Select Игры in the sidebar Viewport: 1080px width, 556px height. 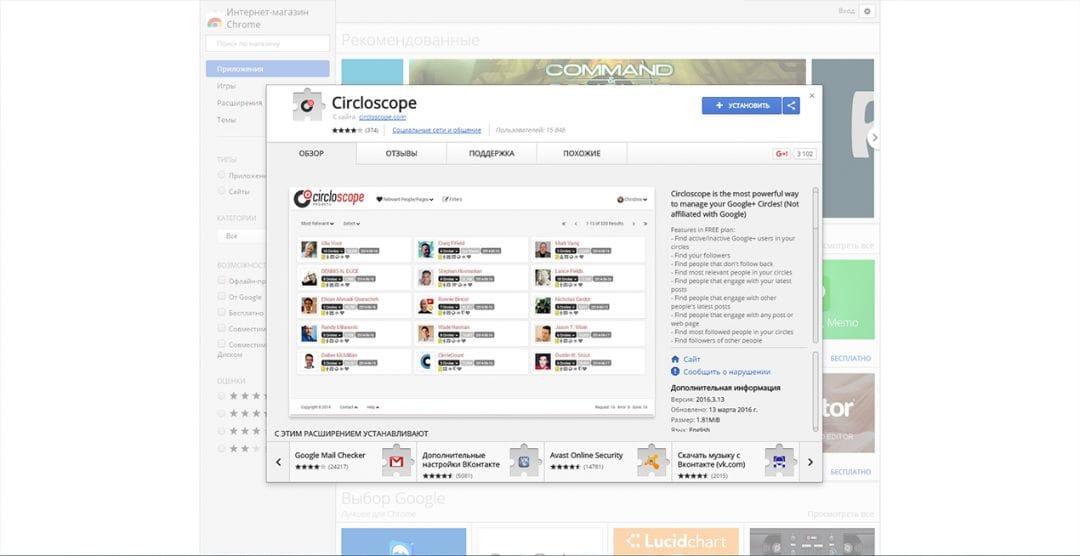pyautogui.click(x=227, y=86)
